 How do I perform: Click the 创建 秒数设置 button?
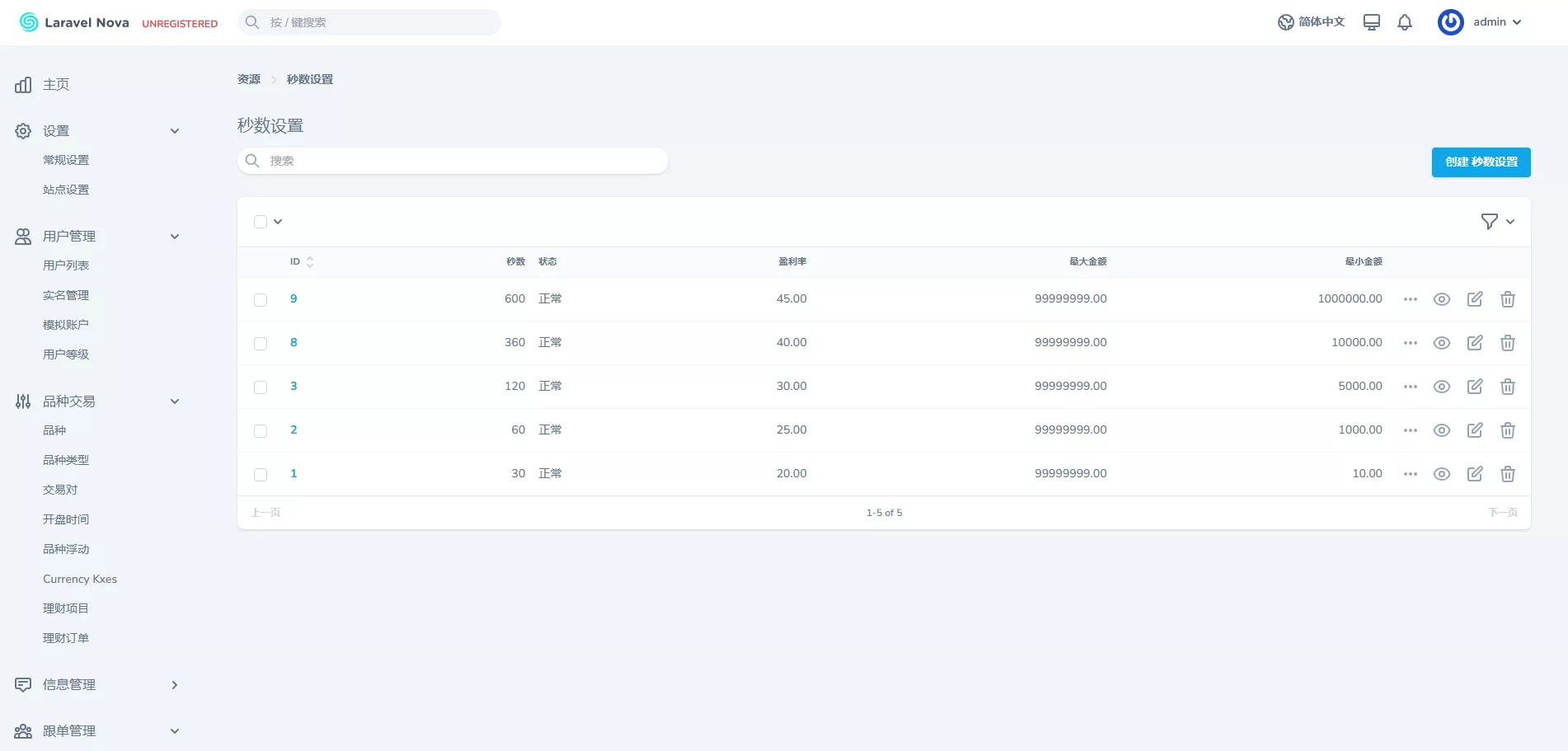click(x=1481, y=162)
